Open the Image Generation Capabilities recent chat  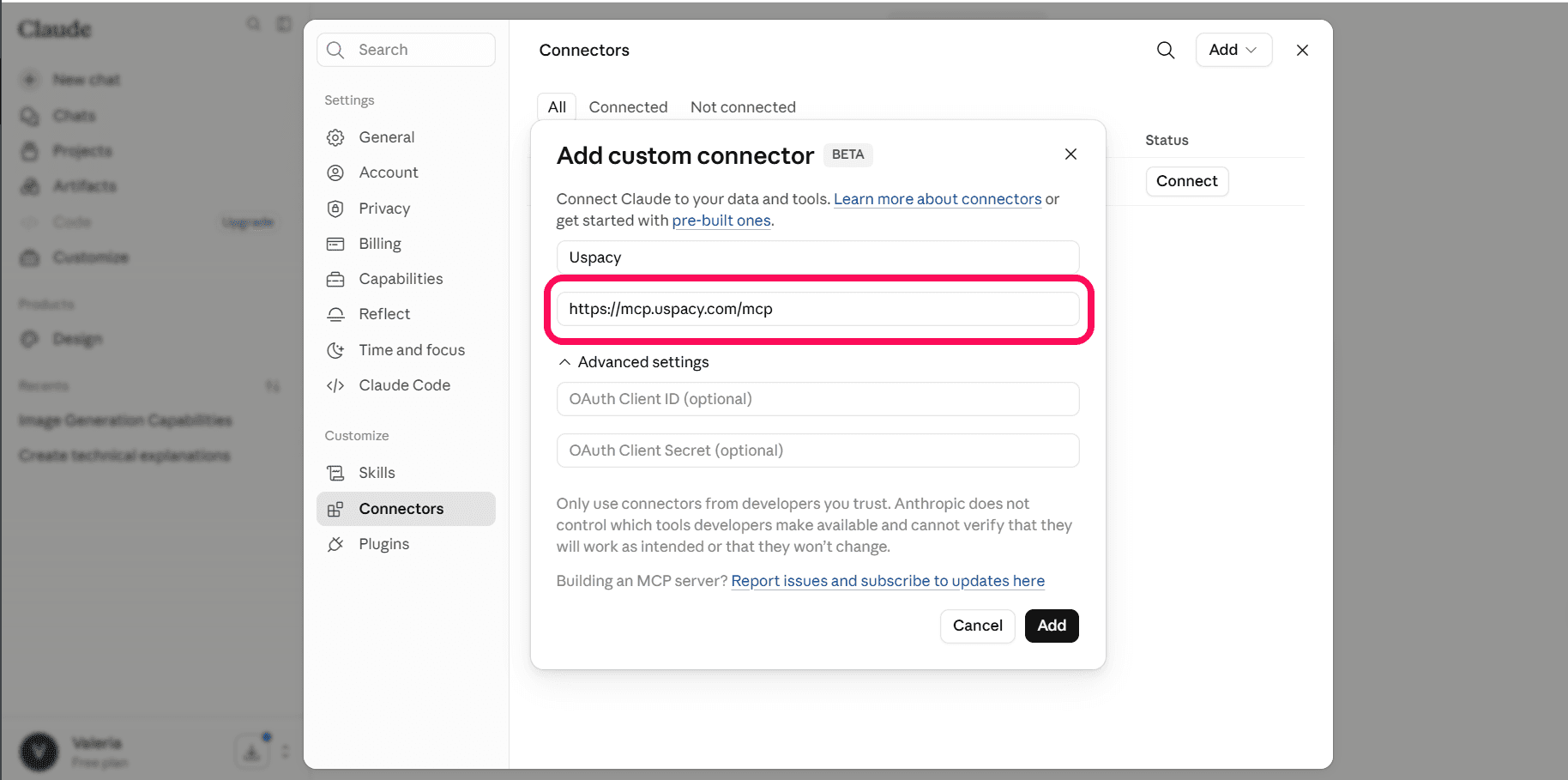[125, 420]
